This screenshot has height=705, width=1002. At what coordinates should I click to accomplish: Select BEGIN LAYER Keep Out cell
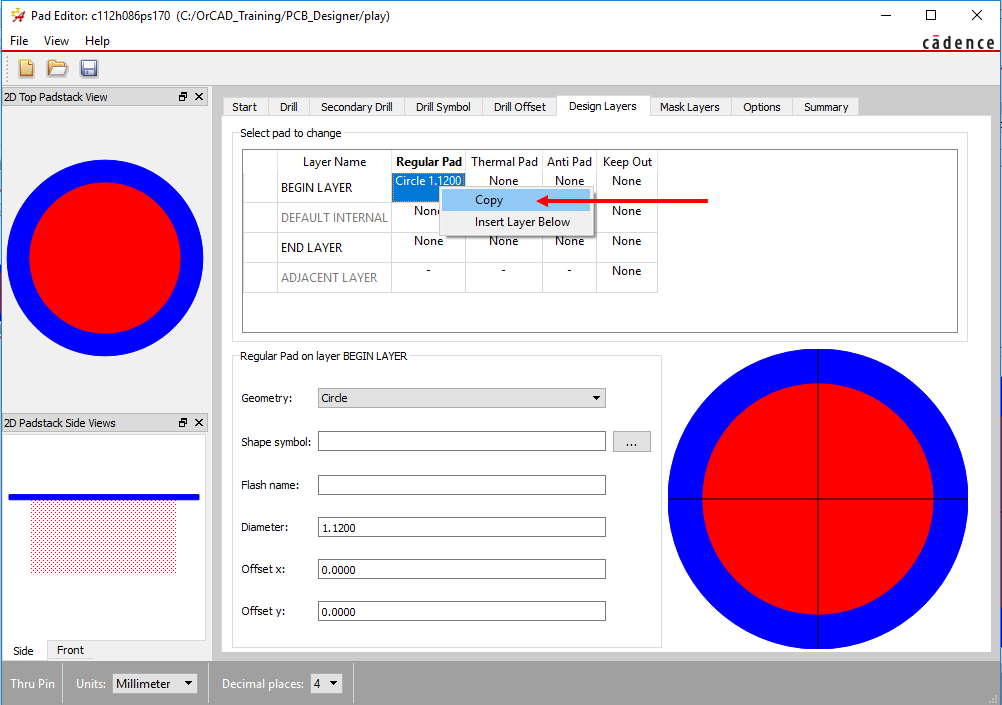pos(626,187)
